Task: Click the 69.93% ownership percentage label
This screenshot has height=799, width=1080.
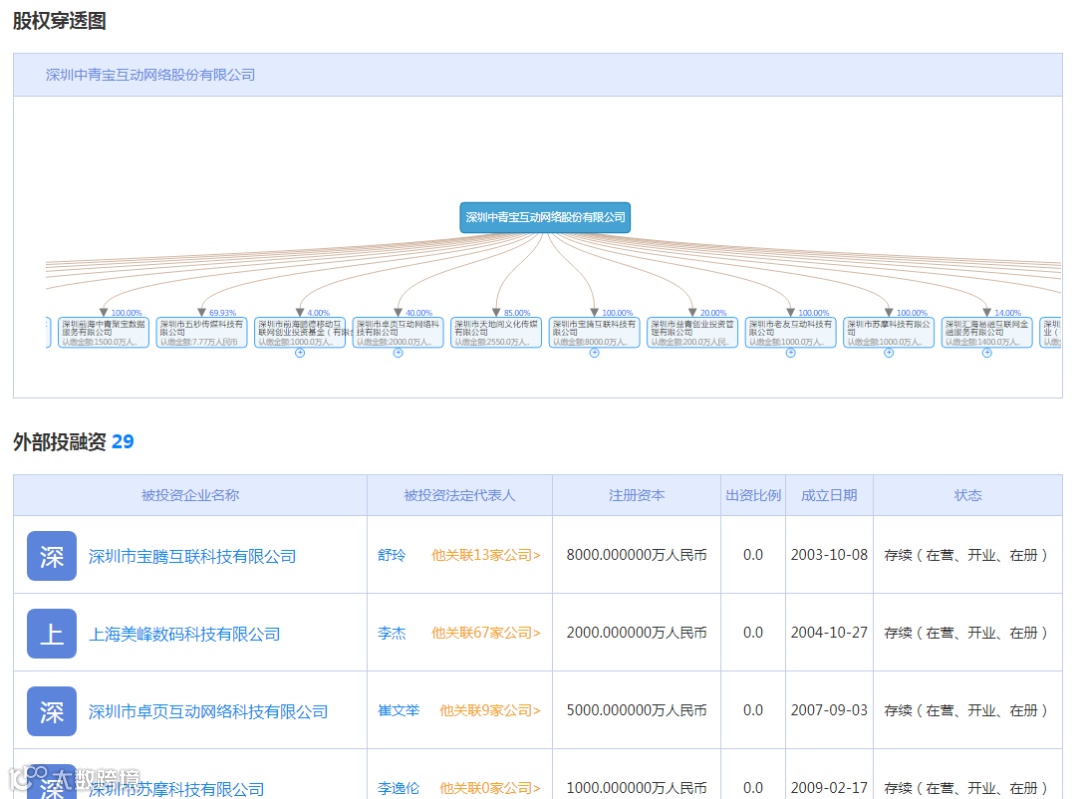Action: (x=222, y=313)
